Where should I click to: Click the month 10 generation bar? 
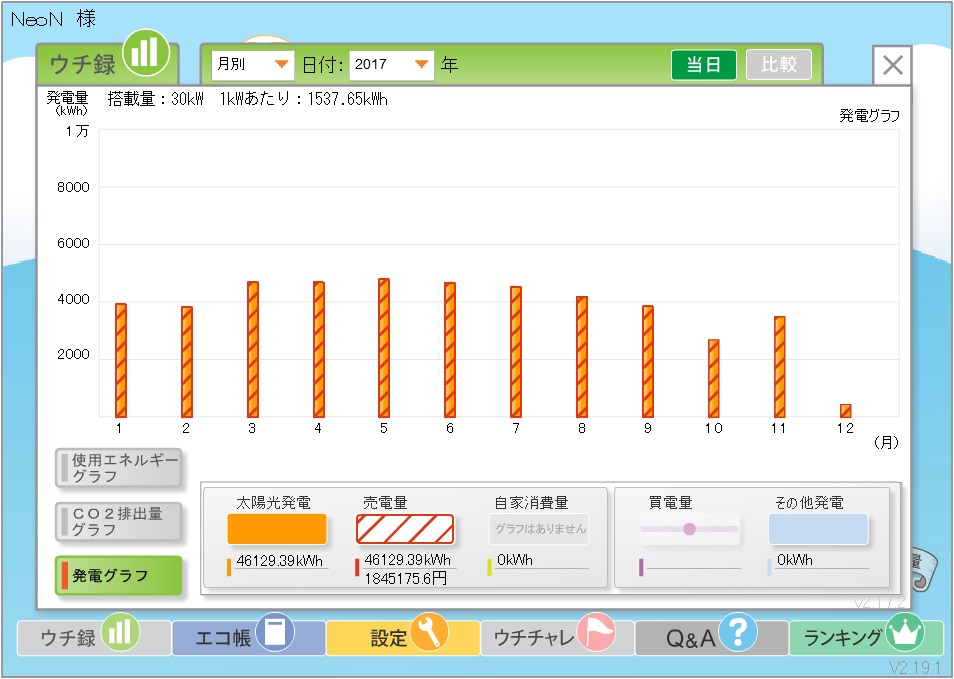[714, 378]
